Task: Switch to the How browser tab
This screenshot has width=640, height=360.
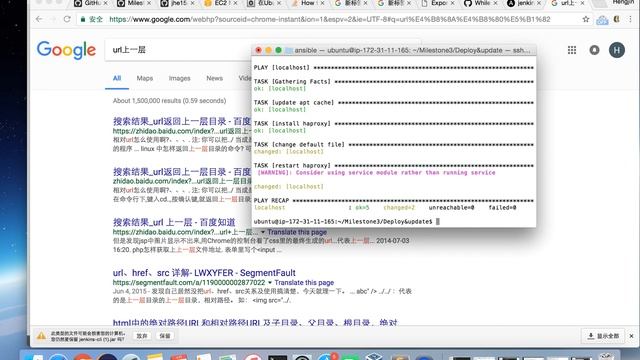Action: tap(307, 3)
